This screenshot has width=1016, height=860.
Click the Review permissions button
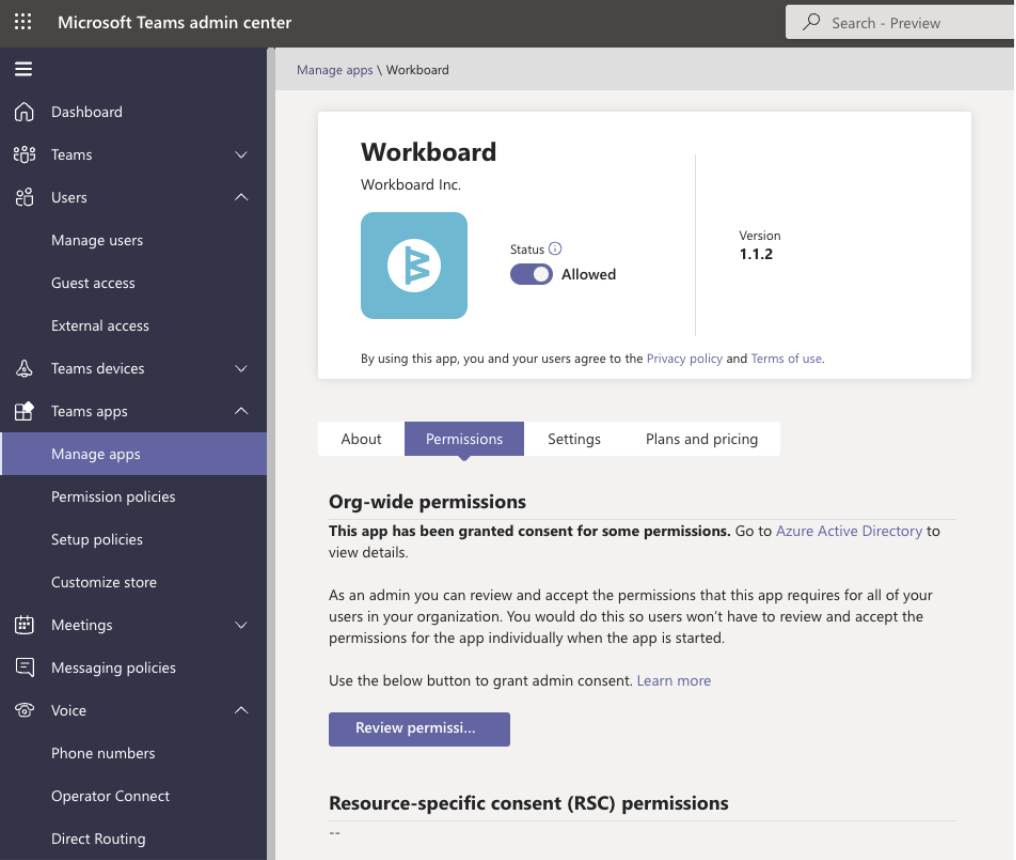tap(419, 729)
